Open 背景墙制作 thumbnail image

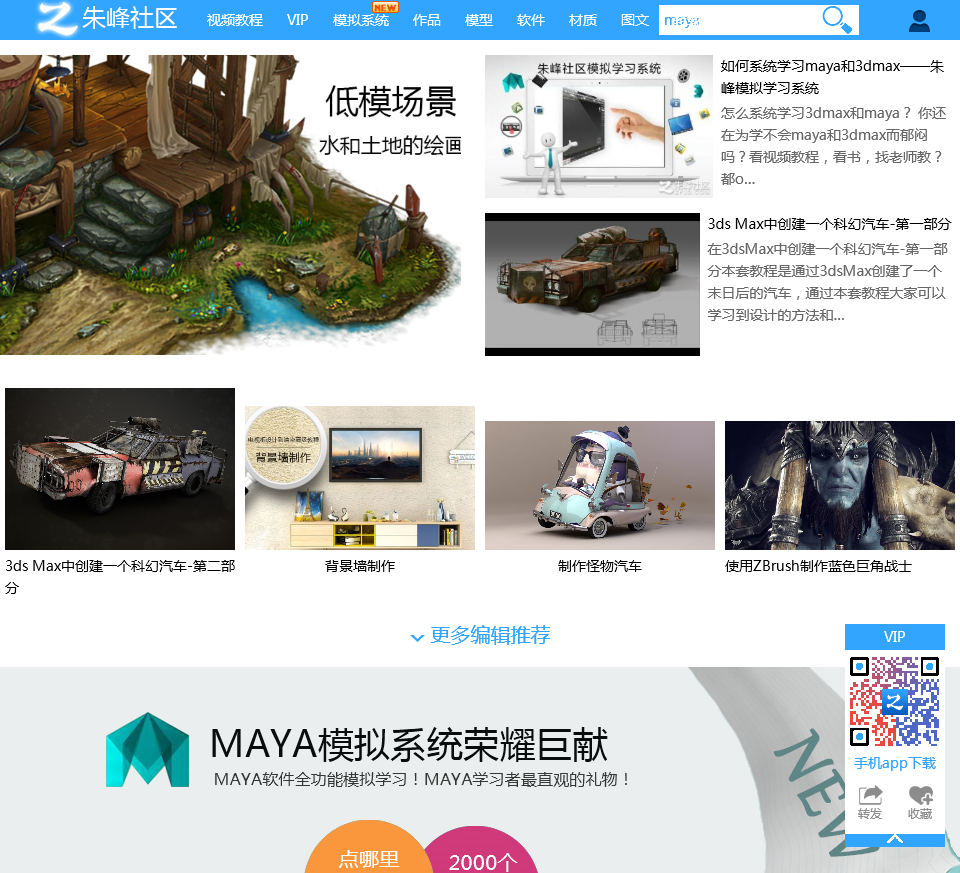tap(360, 478)
